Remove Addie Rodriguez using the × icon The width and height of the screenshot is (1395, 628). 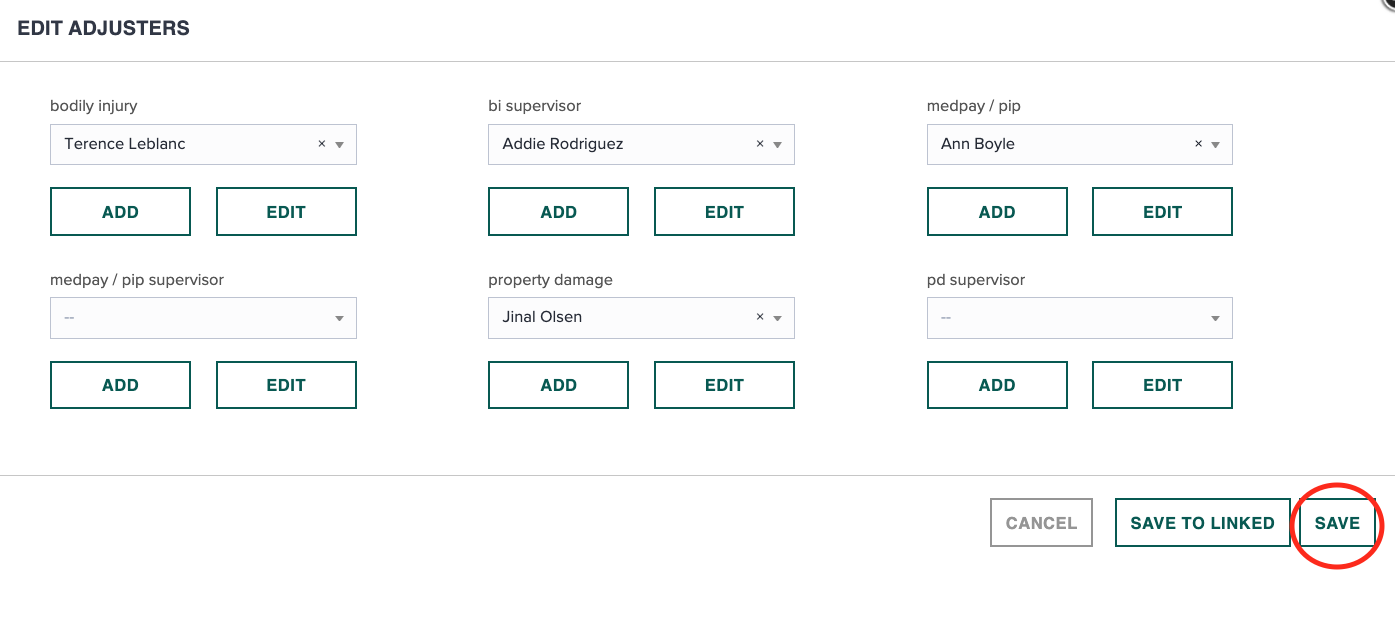[760, 143]
